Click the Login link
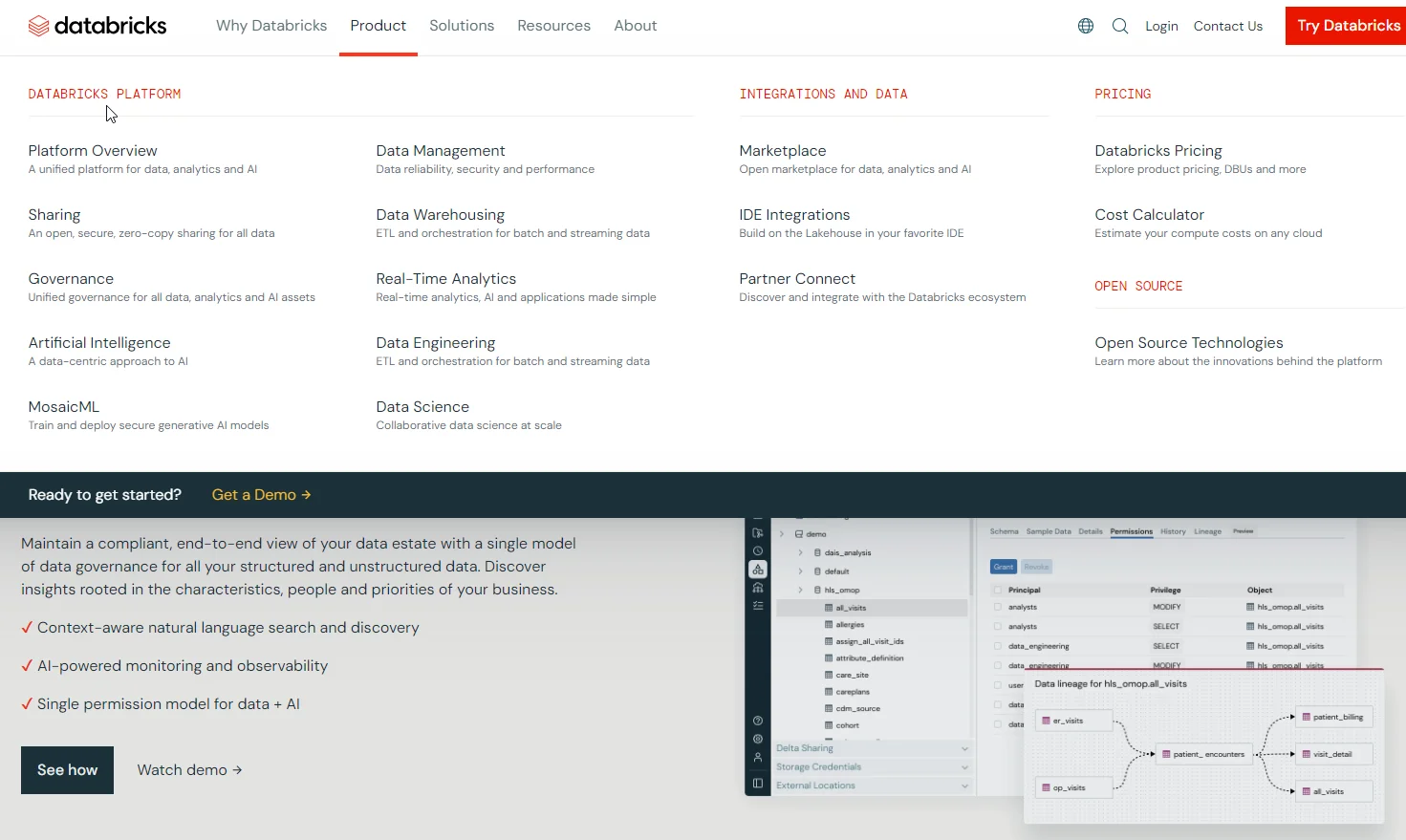The image size is (1406, 840). pyautogui.click(x=1161, y=26)
